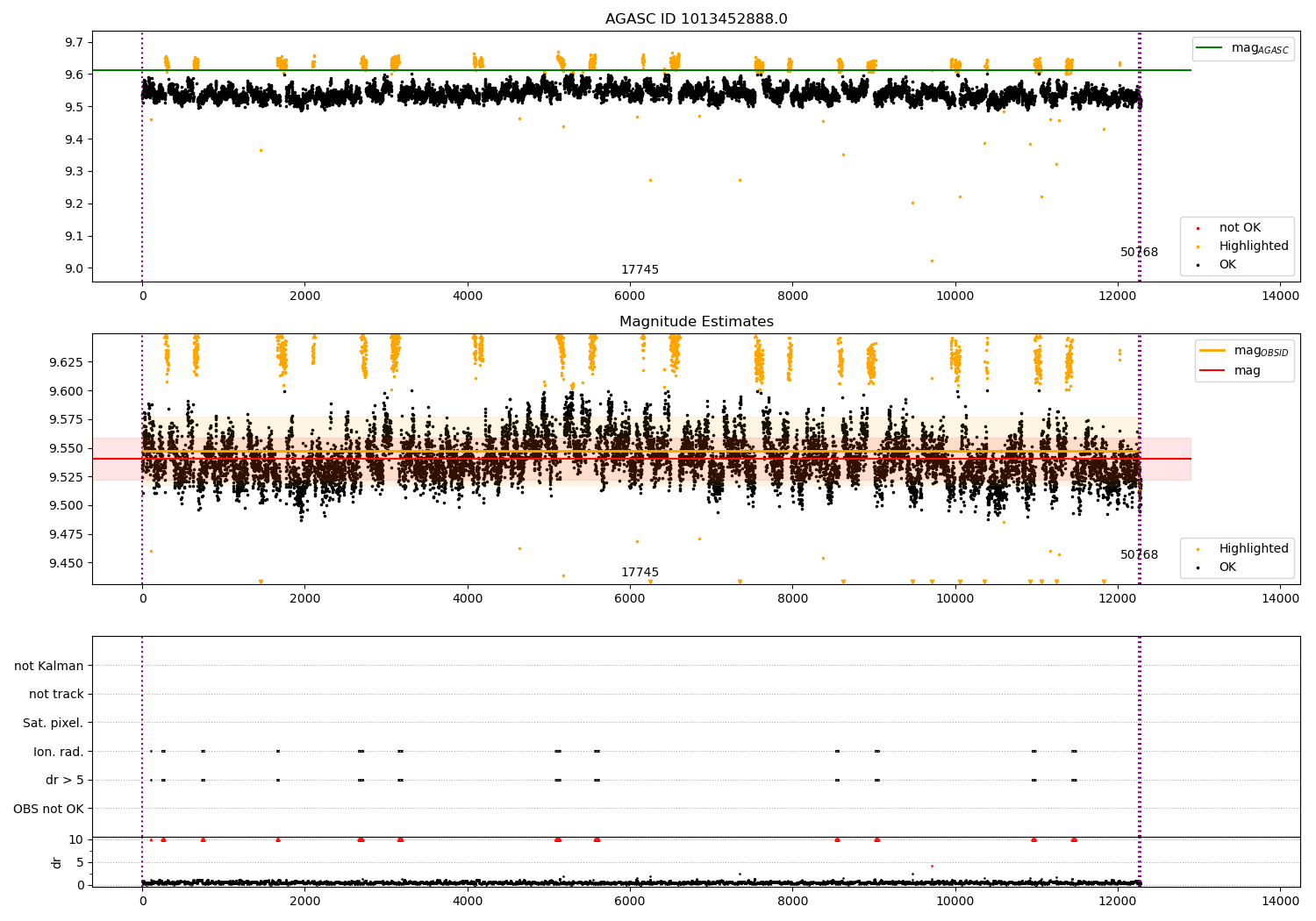Click the 'not track' row label
The width and height of the screenshot is (1316, 921).
pos(56,695)
